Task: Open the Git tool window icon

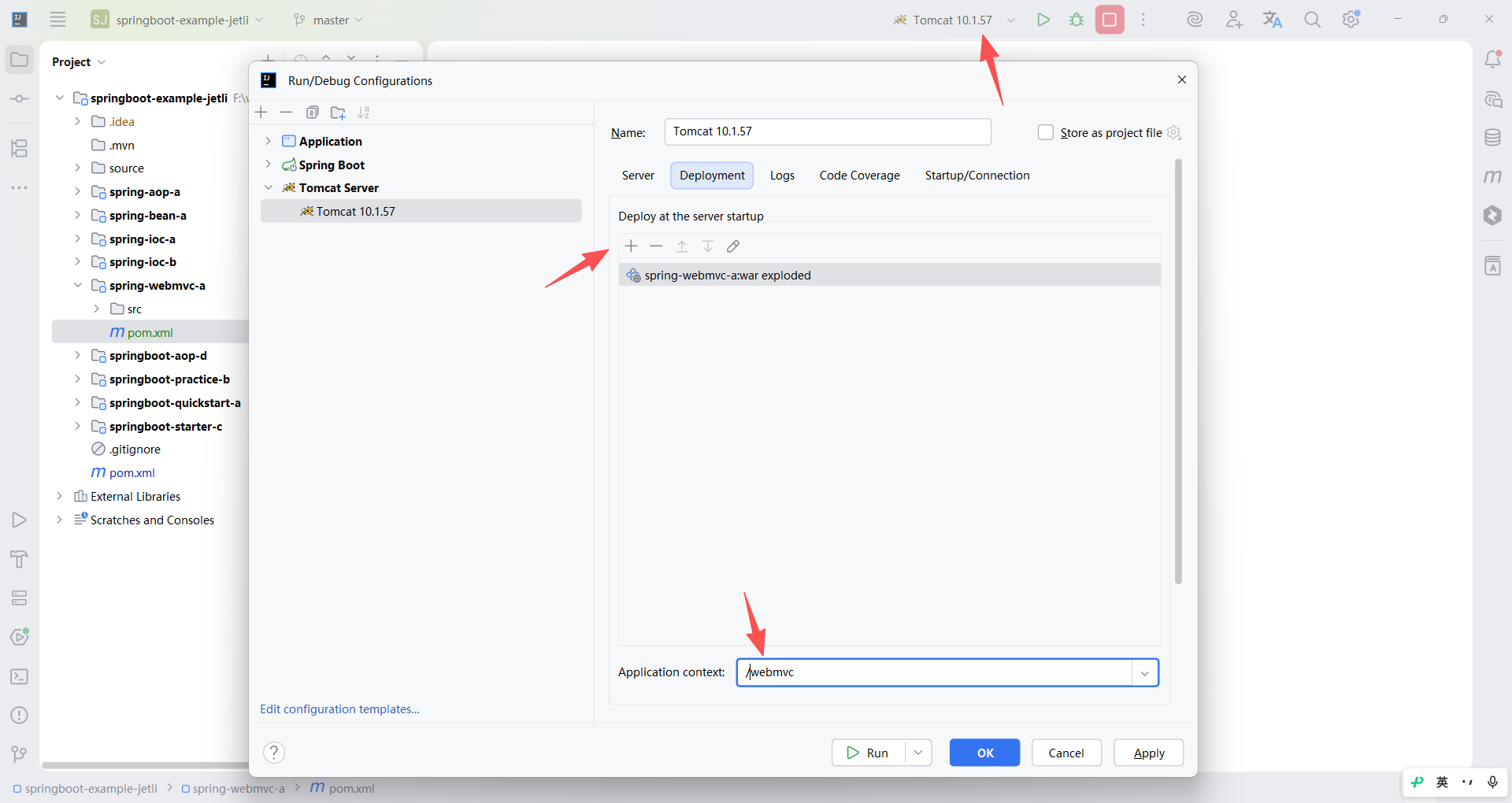Action: pyautogui.click(x=20, y=754)
